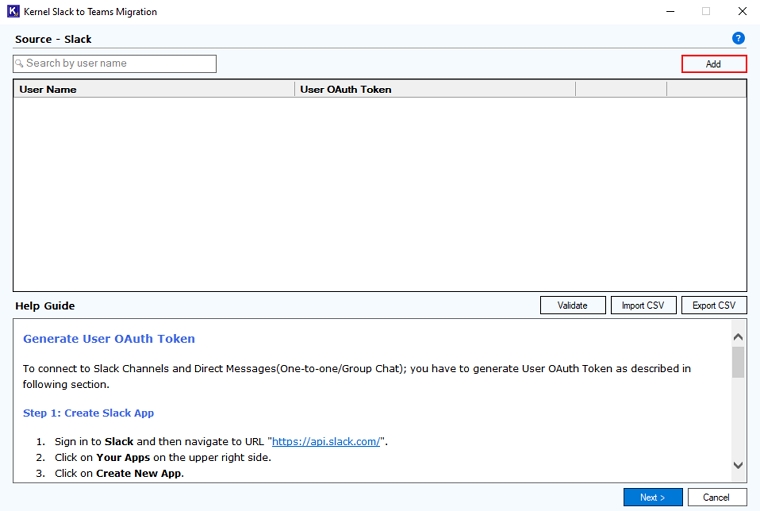
Task: Open the blue help question mark icon
Action: [x=738, y=38]
